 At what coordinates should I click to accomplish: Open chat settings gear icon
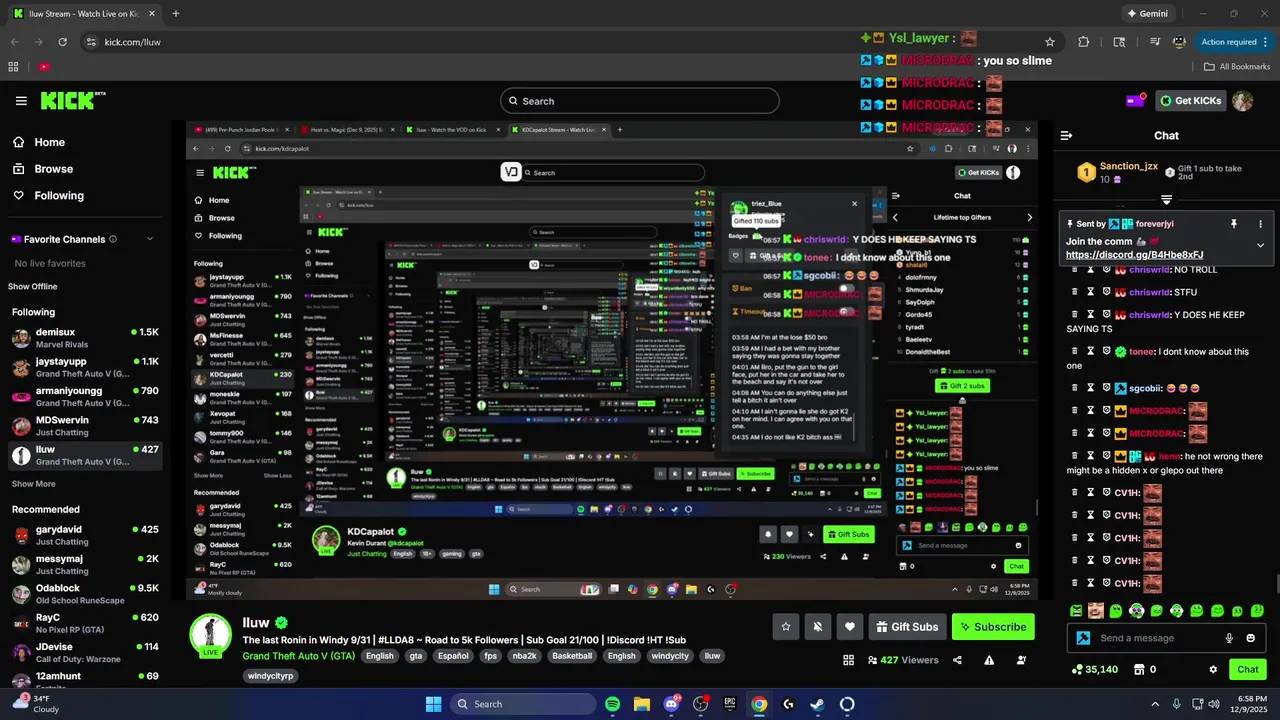coord(1213,670)
